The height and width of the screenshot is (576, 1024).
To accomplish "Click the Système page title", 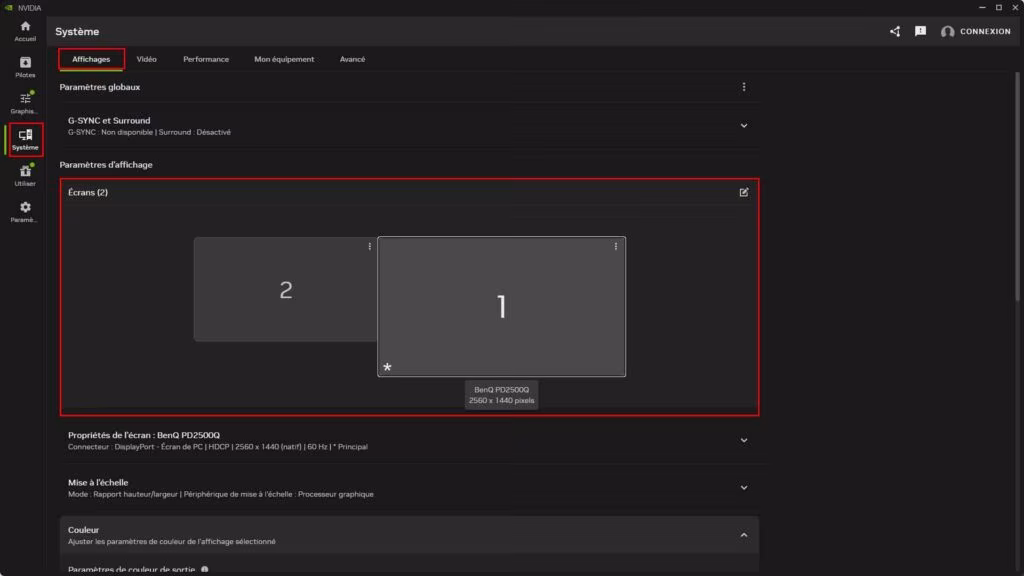I will point(77,31).
